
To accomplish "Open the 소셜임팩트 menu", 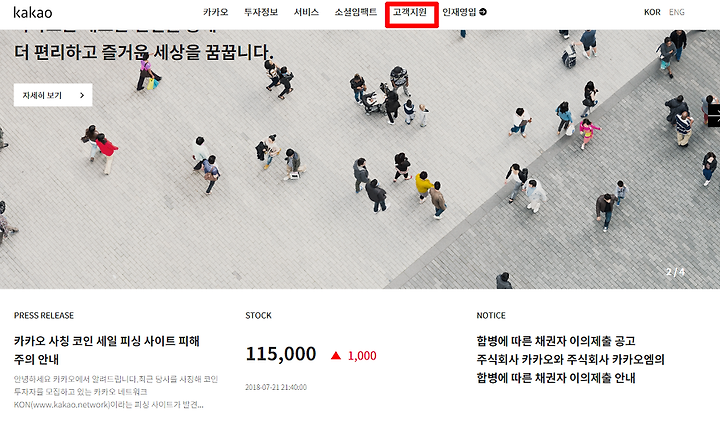I will 356,12.
